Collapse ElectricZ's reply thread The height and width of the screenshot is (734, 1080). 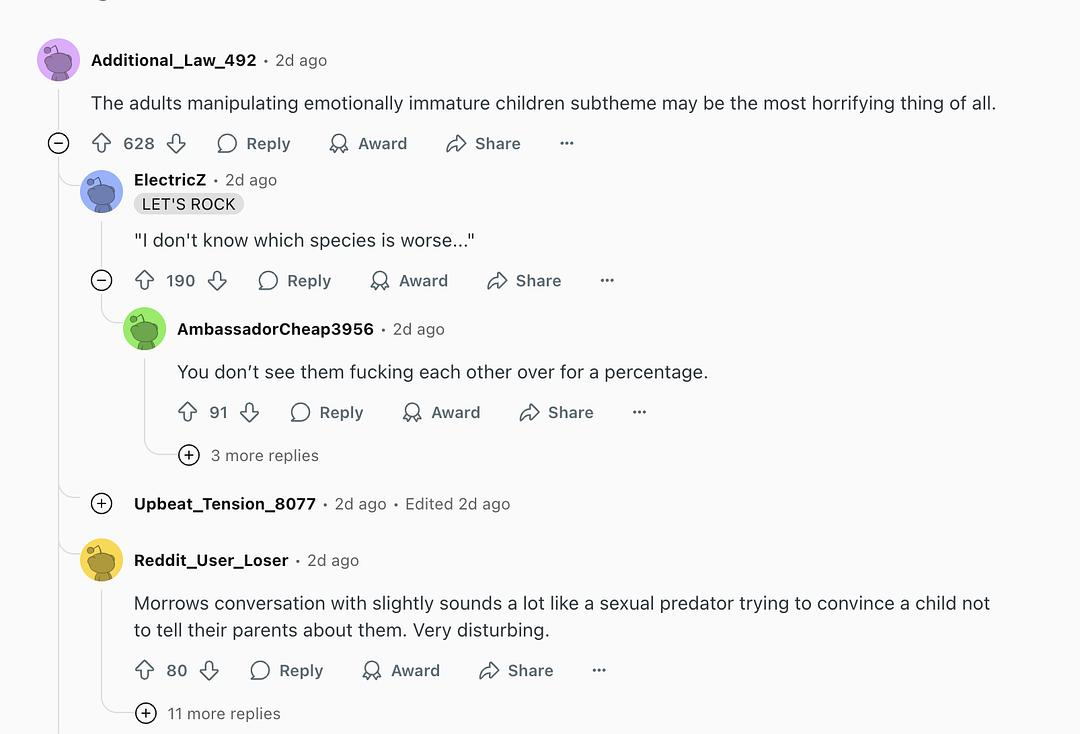[102, 281]
